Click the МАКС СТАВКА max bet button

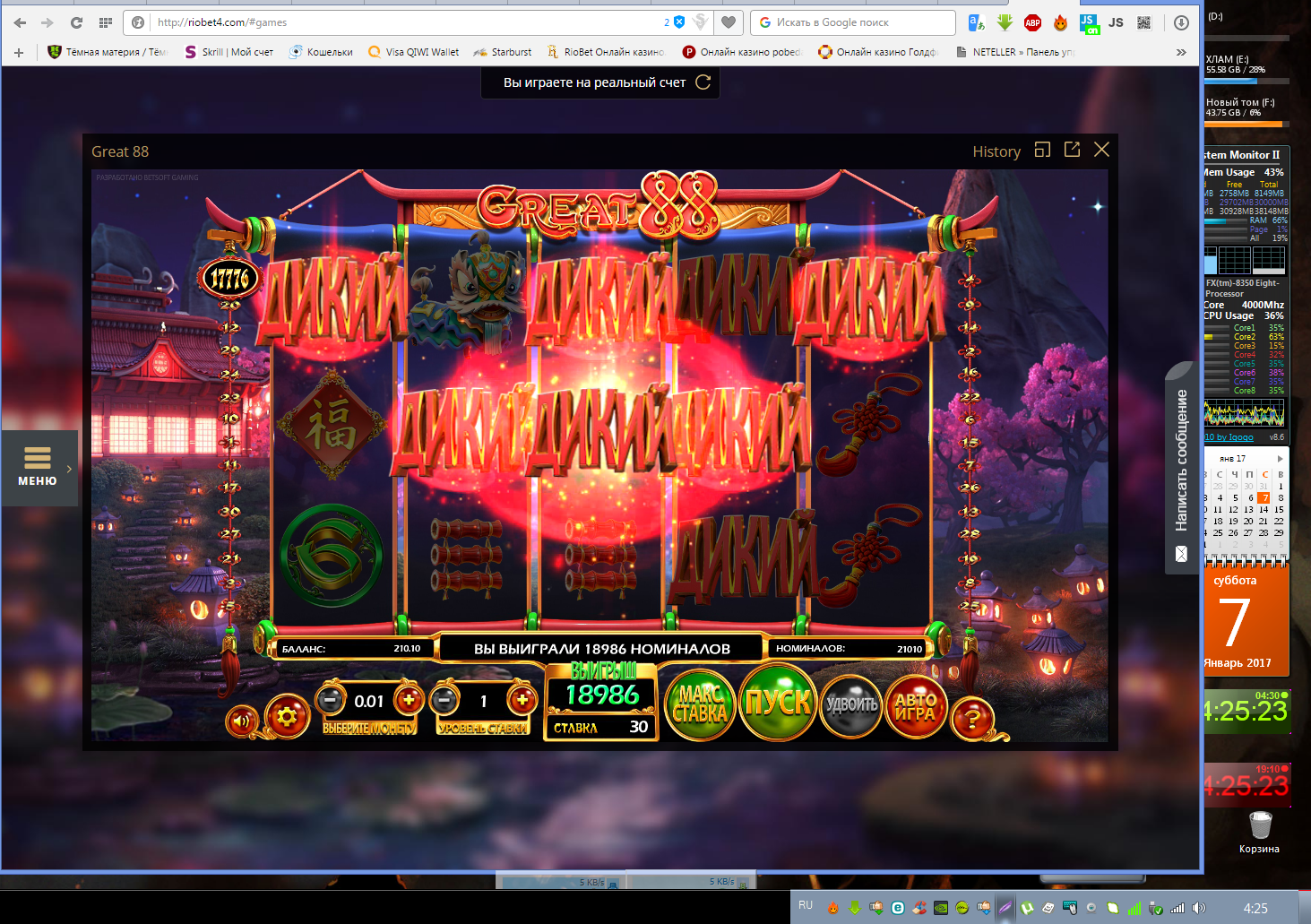(699, 704)
